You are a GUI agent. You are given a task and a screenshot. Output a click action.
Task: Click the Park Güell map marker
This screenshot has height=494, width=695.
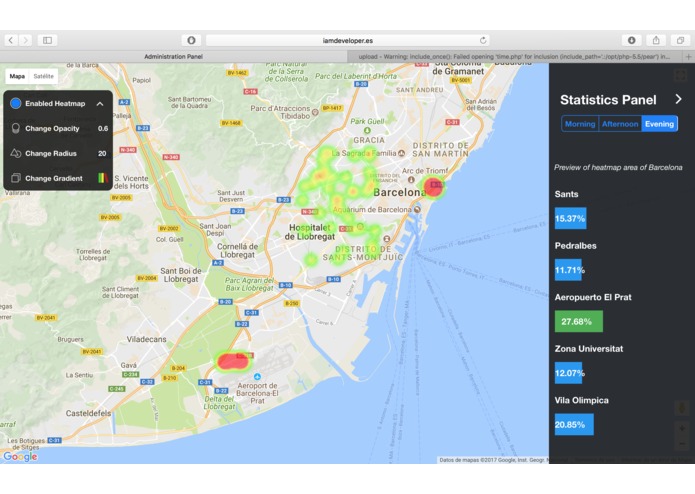click(x=367, y=130)
